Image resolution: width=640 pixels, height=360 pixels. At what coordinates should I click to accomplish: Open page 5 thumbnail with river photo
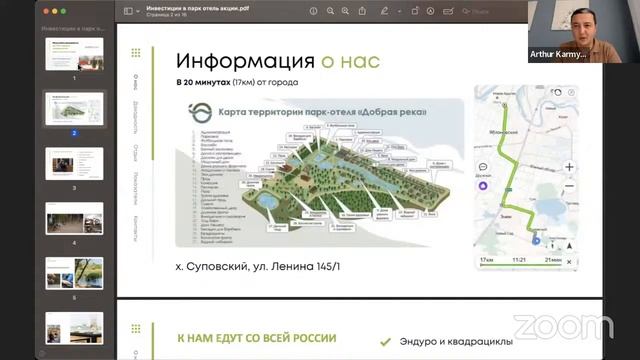74,273
